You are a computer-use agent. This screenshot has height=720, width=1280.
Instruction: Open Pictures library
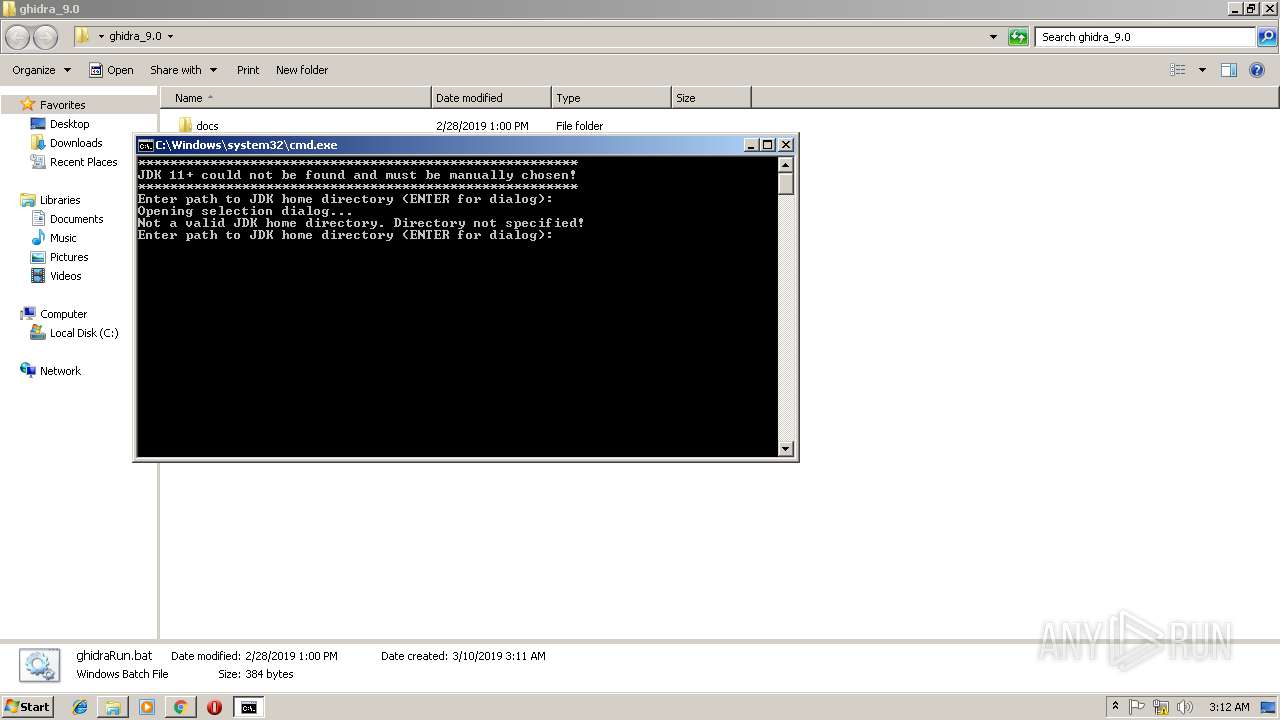(69, 257)
